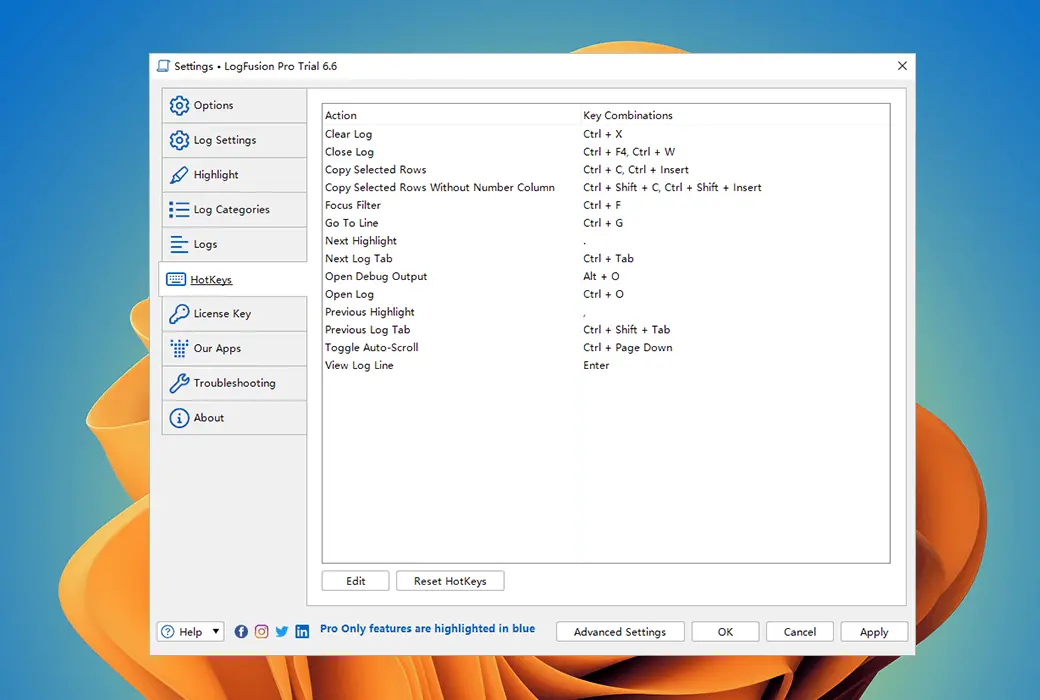Click the Ctrl + F4, Ctrl + W combination
This screenshot has width=1040, height=700.
(629, 152)
